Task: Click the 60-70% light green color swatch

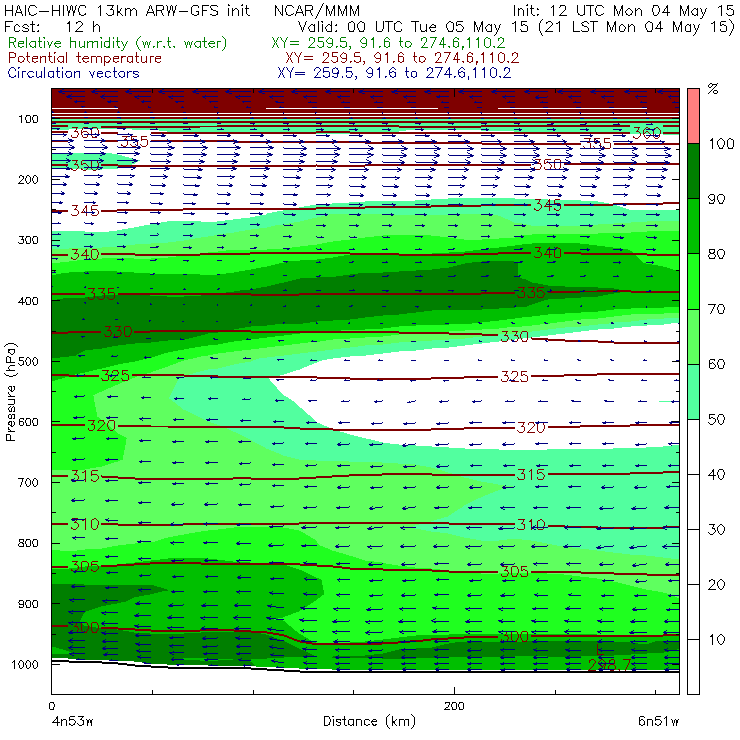Action: click(x=693, y=336)
